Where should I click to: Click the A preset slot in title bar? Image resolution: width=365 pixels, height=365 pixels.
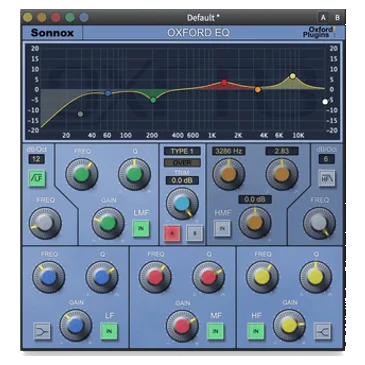pyautogui.click(x=323, y=18)
